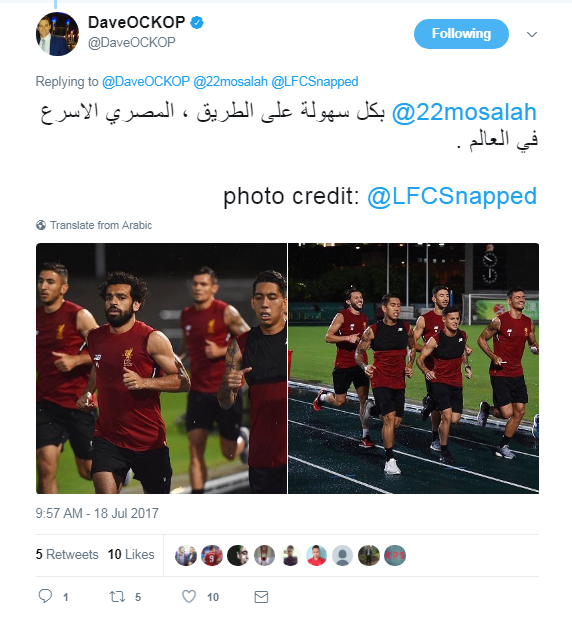Toggle the Following button
Screen dimensions: 572x629
(x=461, y=34)
